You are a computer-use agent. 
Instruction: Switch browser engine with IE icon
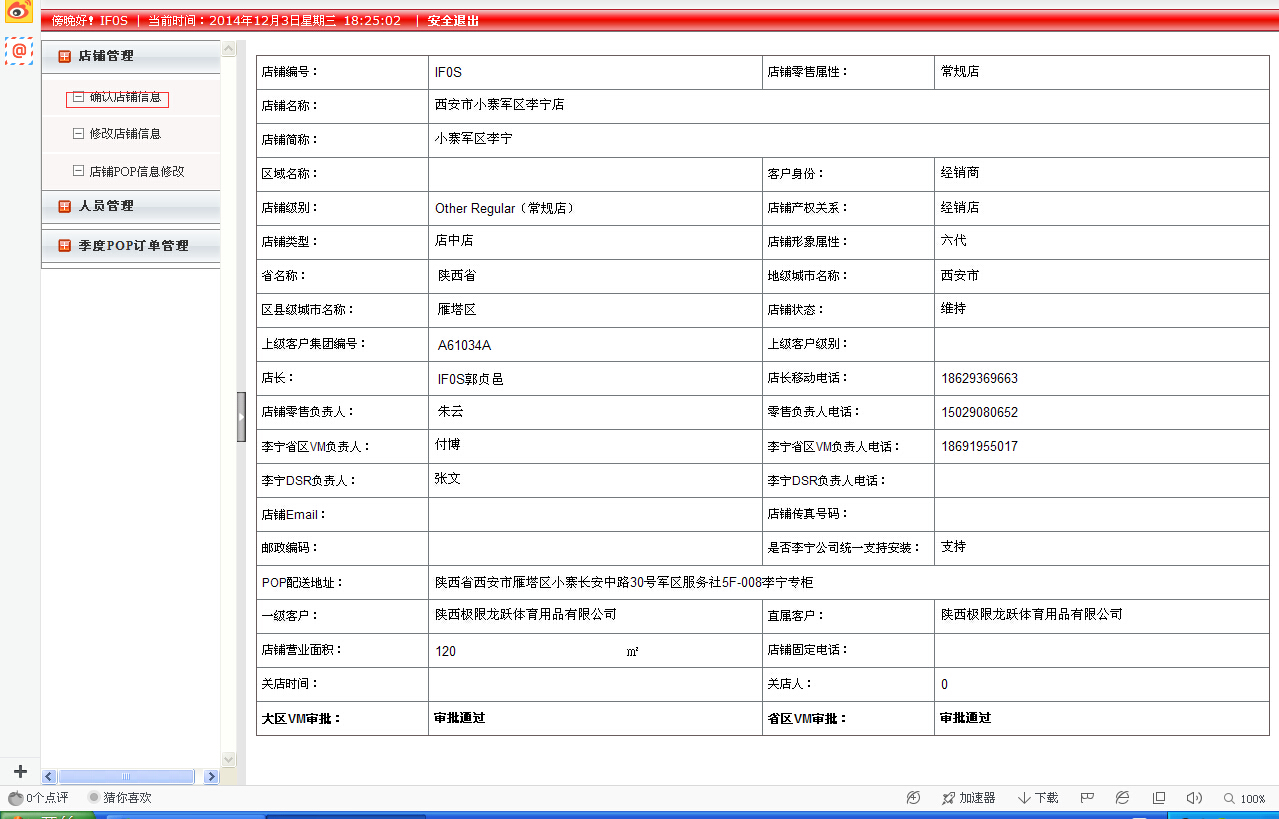click(x=1123, y=798)
